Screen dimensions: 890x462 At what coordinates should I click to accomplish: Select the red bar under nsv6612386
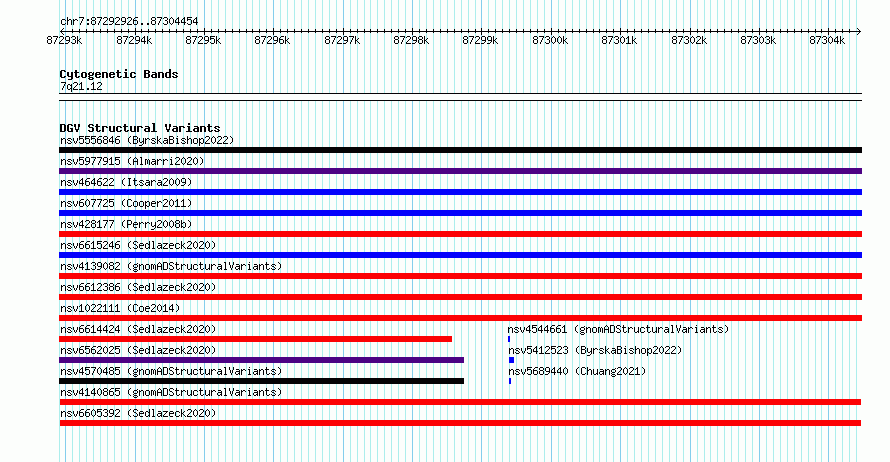pos(460,297)
